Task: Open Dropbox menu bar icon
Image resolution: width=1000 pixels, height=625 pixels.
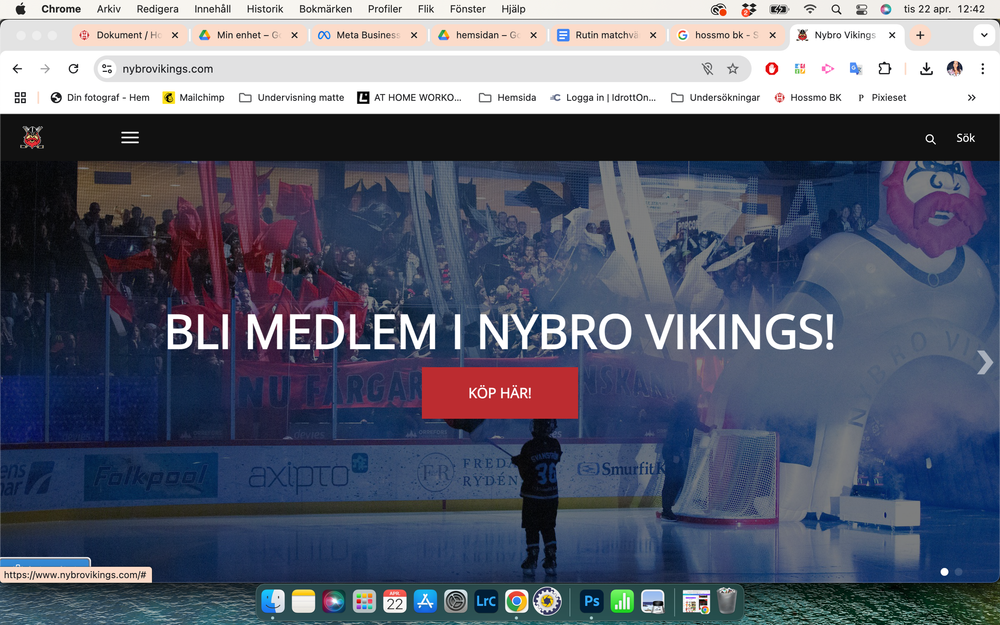Action: click(749, 9)
